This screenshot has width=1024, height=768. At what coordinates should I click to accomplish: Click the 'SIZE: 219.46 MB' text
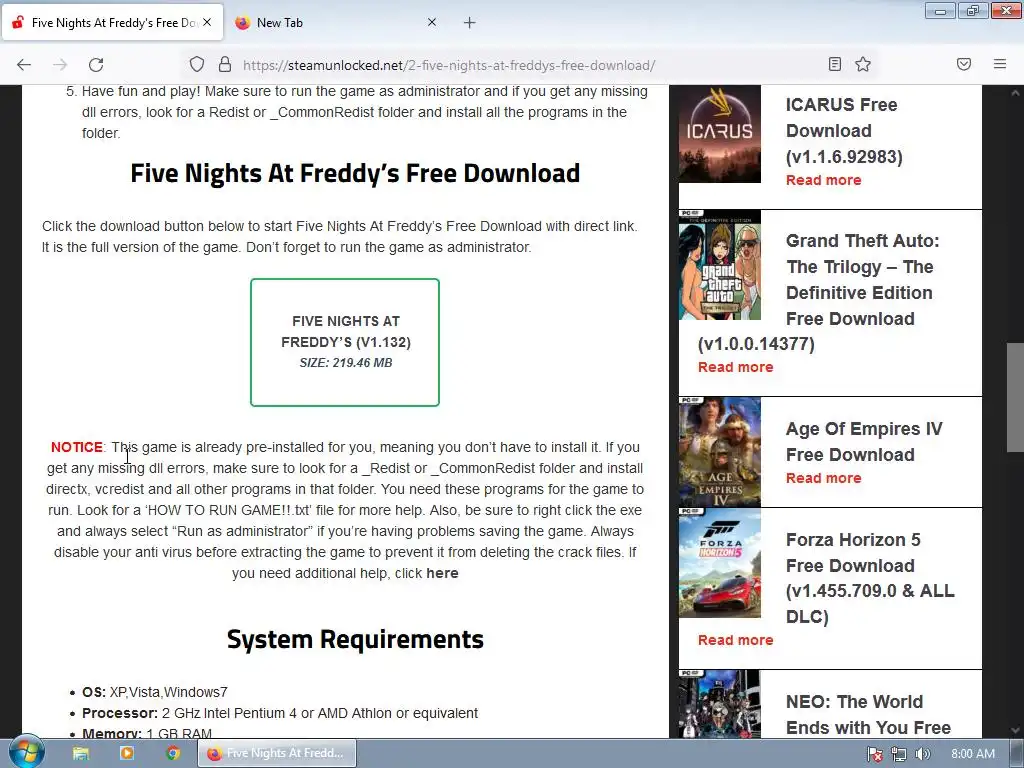click(345, 363)
